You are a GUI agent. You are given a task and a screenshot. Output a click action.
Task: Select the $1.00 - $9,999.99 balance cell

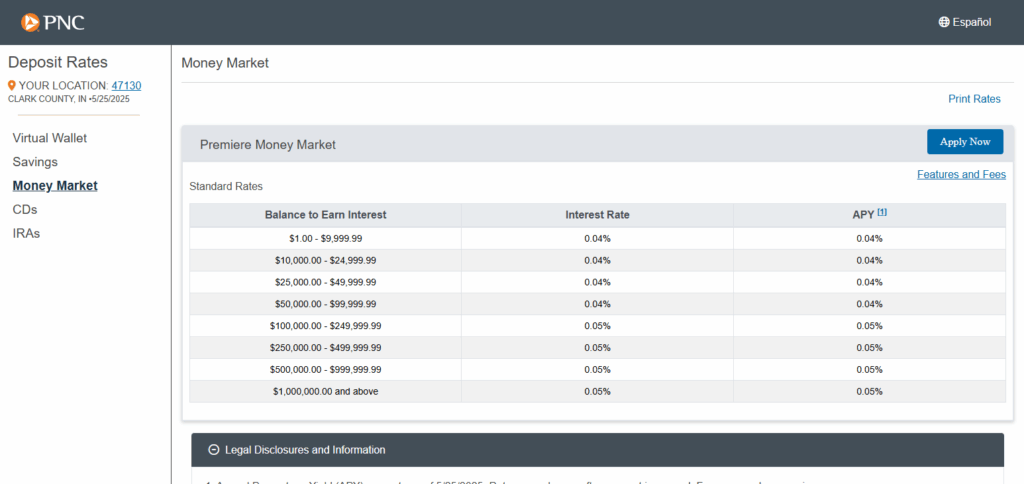[325, 238]
